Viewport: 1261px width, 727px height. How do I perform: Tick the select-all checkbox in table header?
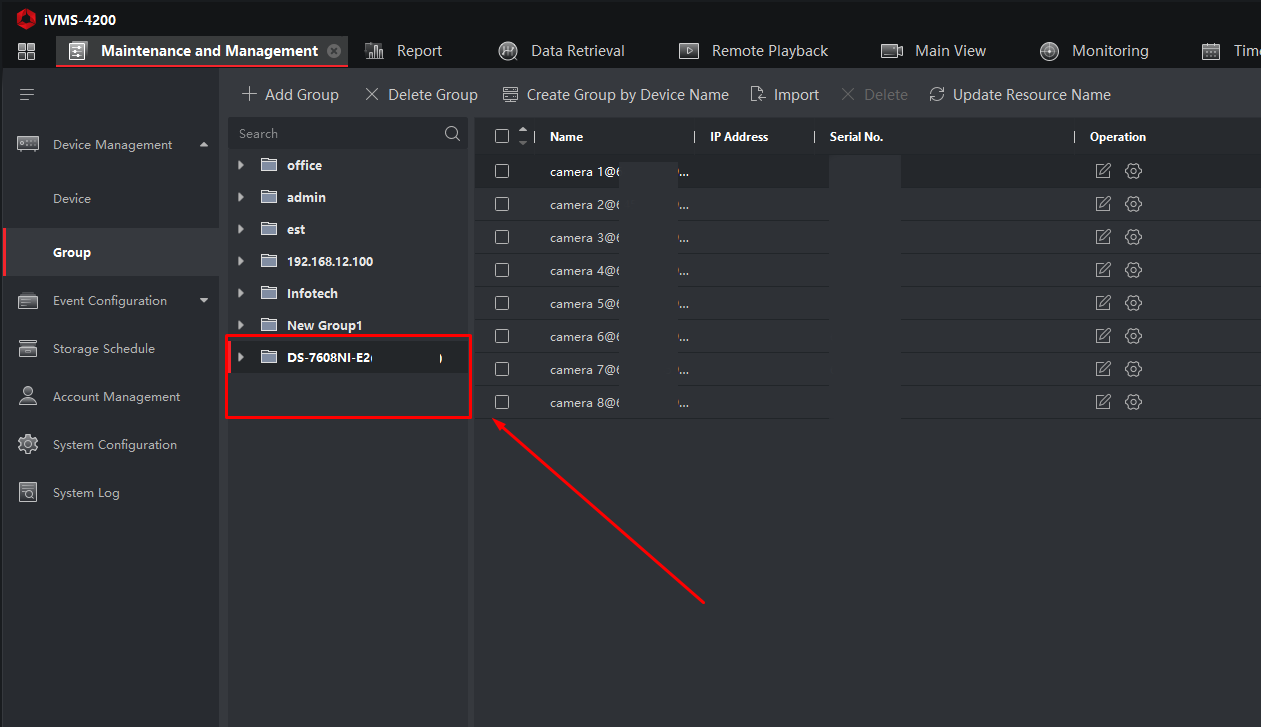(x=502, y=137)
